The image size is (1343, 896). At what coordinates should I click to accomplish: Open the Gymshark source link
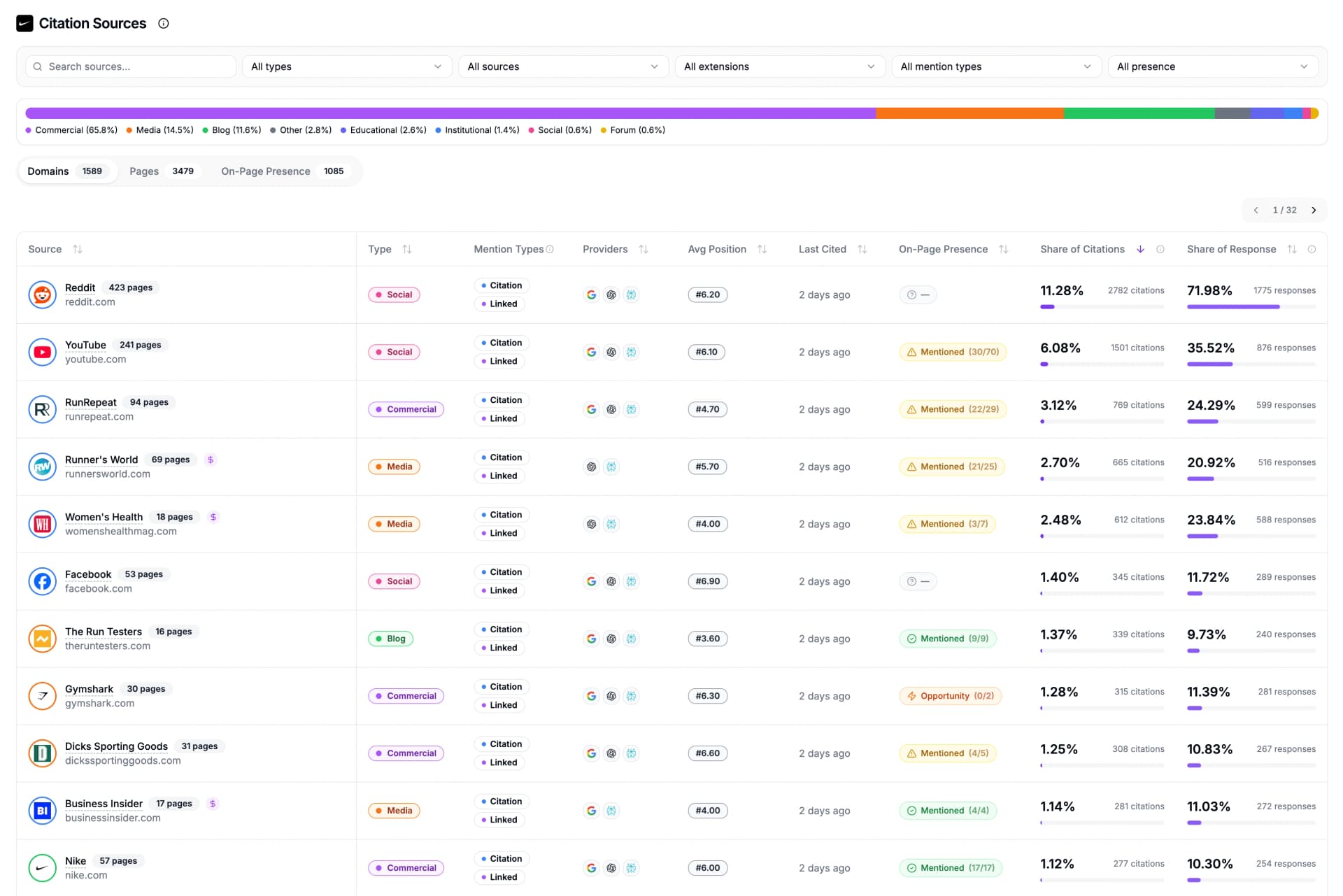point(89,689)
